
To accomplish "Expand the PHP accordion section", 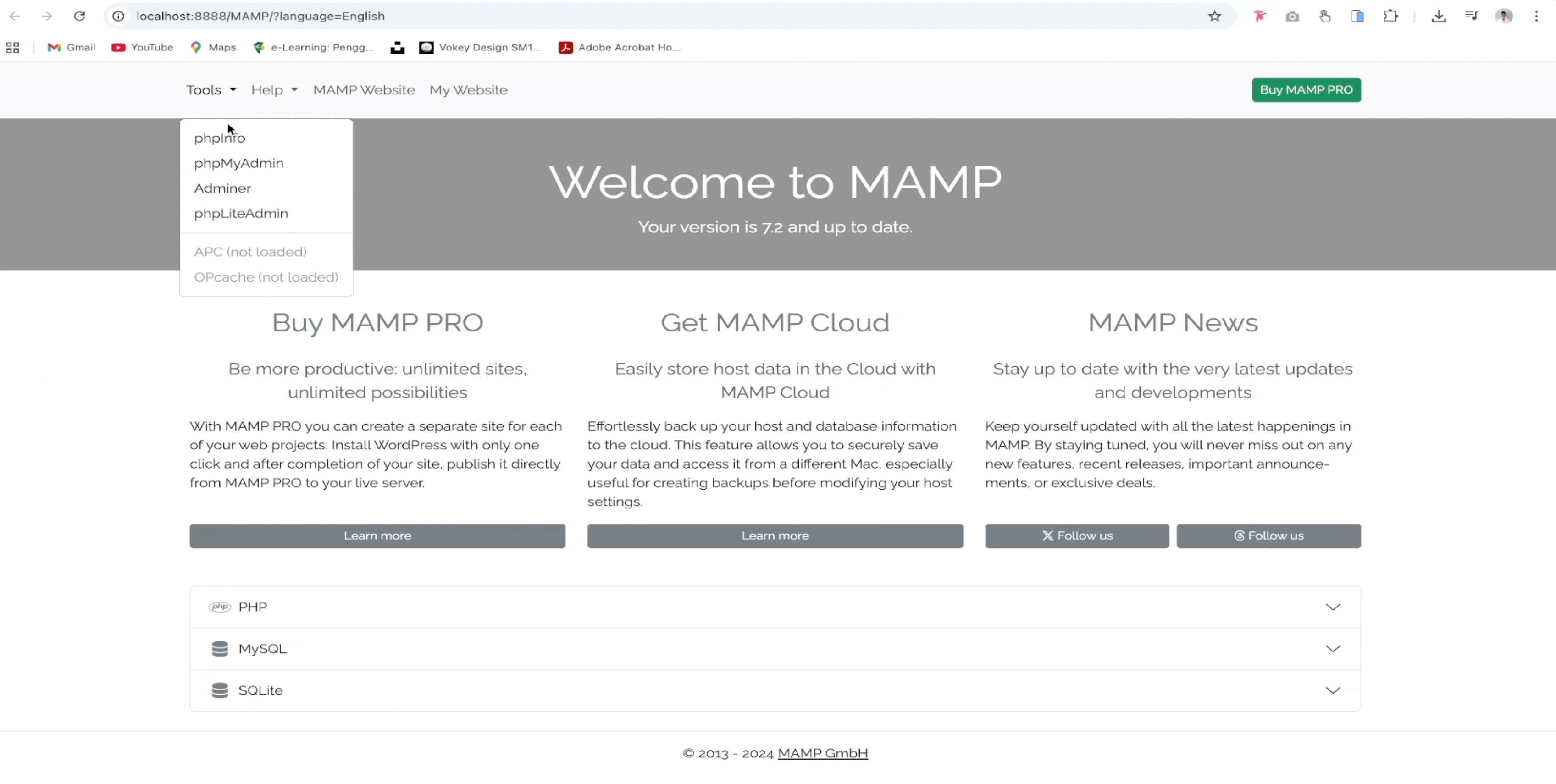I will pyautogui.click(x=775, y=607).
